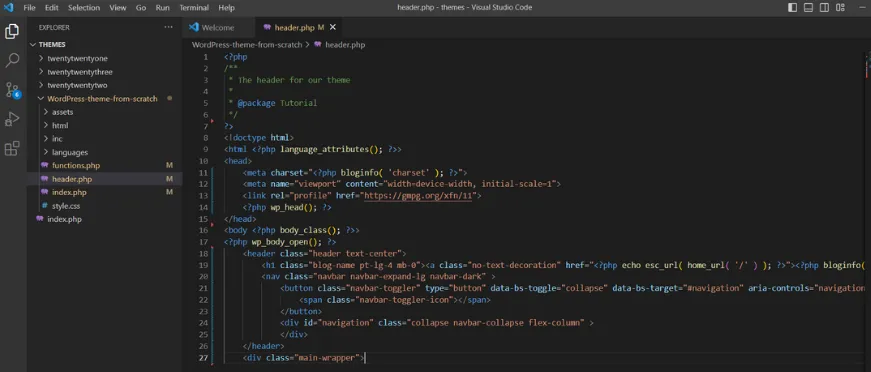Click '<!doctype html>' on line 8

pos(259,138)
